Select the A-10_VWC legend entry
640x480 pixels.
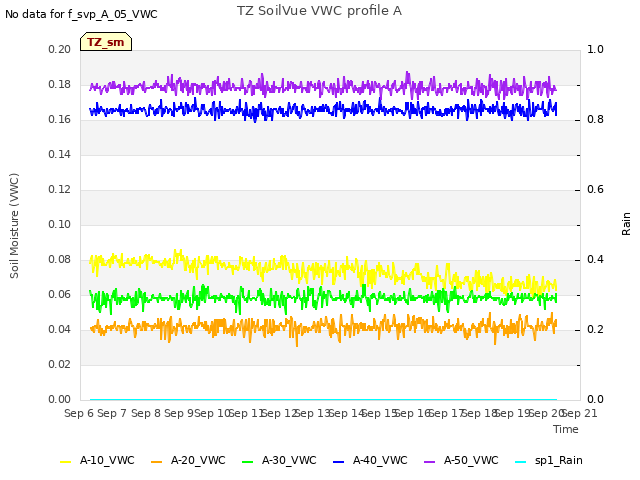[x=97, y=460]
